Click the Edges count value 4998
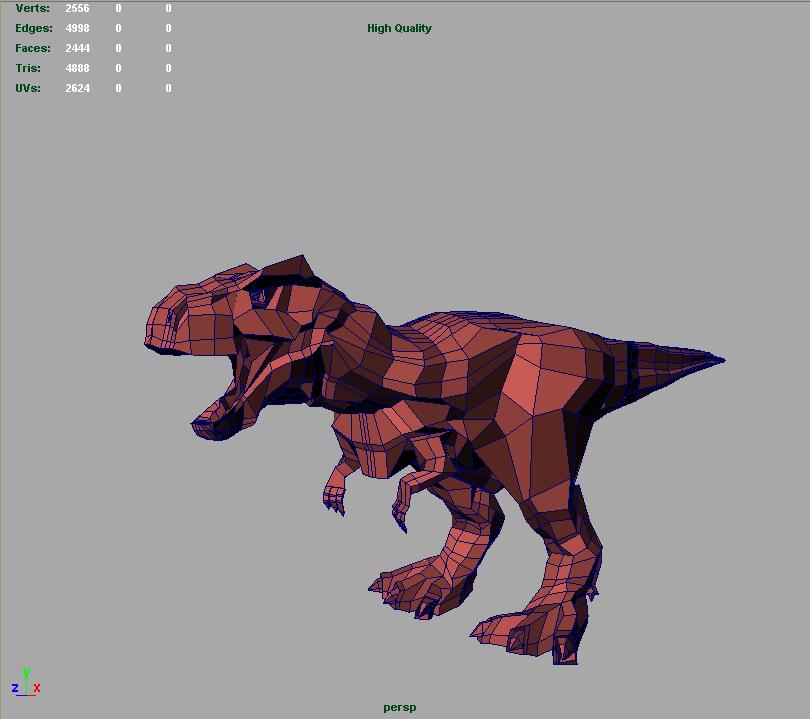This screenshot has width=810, height=719. (x=77, y=28)
